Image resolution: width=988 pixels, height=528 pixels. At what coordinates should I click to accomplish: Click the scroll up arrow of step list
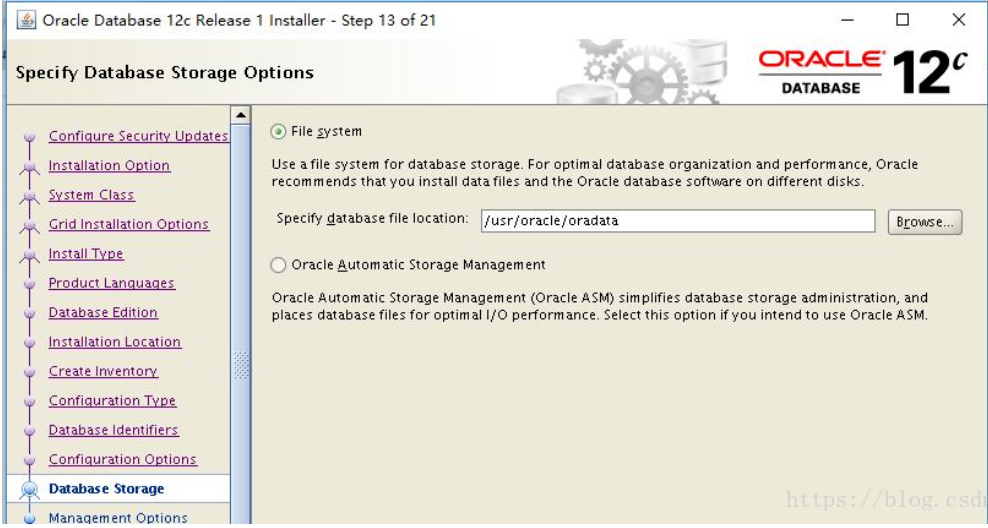(x=241, y=115)
